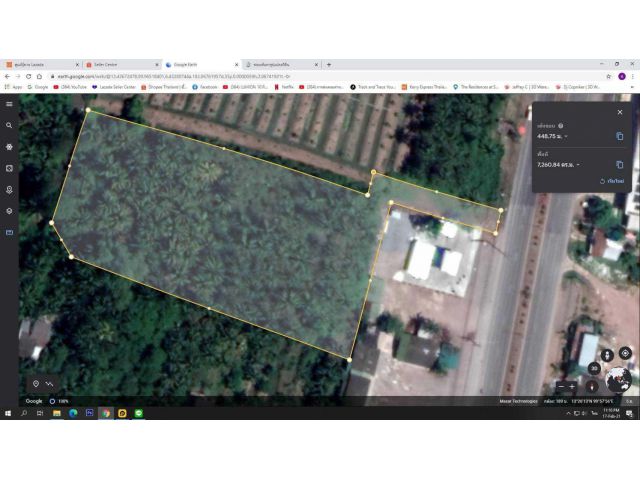
Task: Switch to the fourth browser tab with Thai title
Action: pyautogui.click(x=281, y=64)
